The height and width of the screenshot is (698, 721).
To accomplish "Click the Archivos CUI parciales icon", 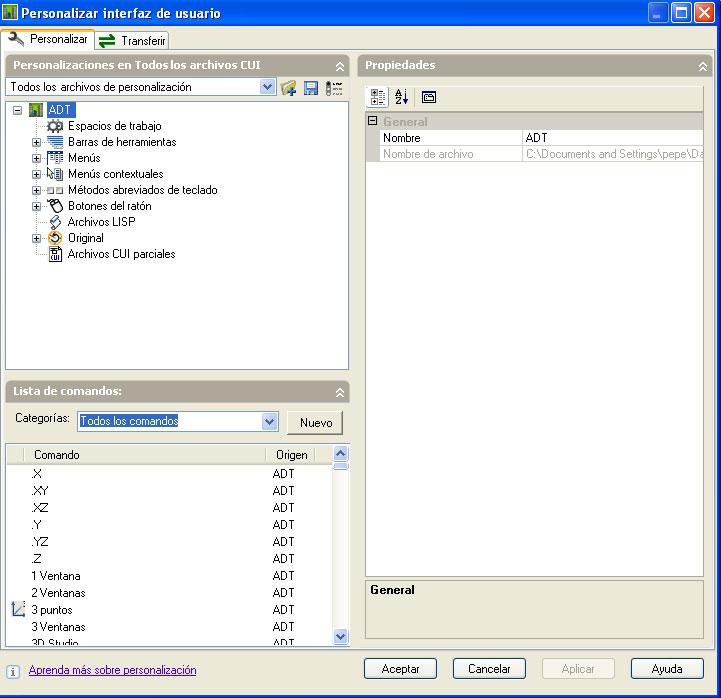I will (55, 254).
